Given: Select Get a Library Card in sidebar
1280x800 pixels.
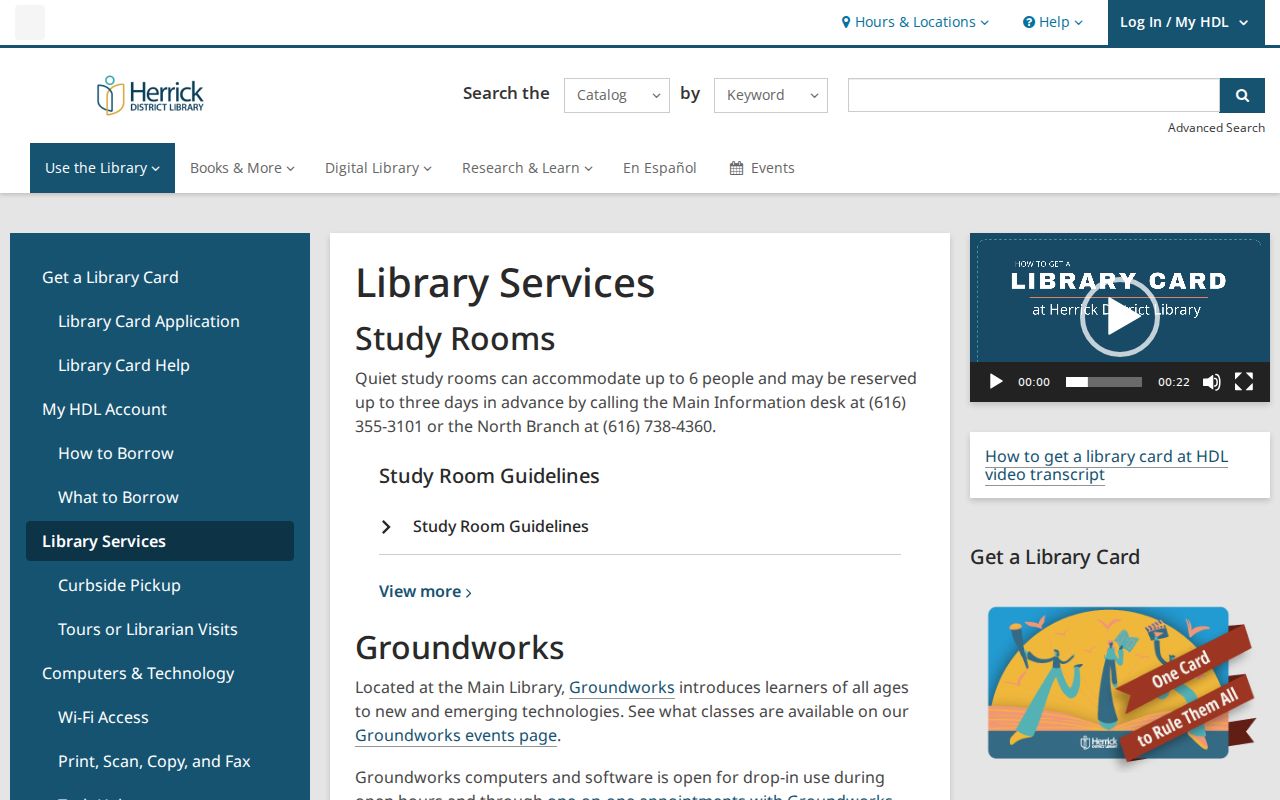Looking at the screenshot, I should coord(110,277).
